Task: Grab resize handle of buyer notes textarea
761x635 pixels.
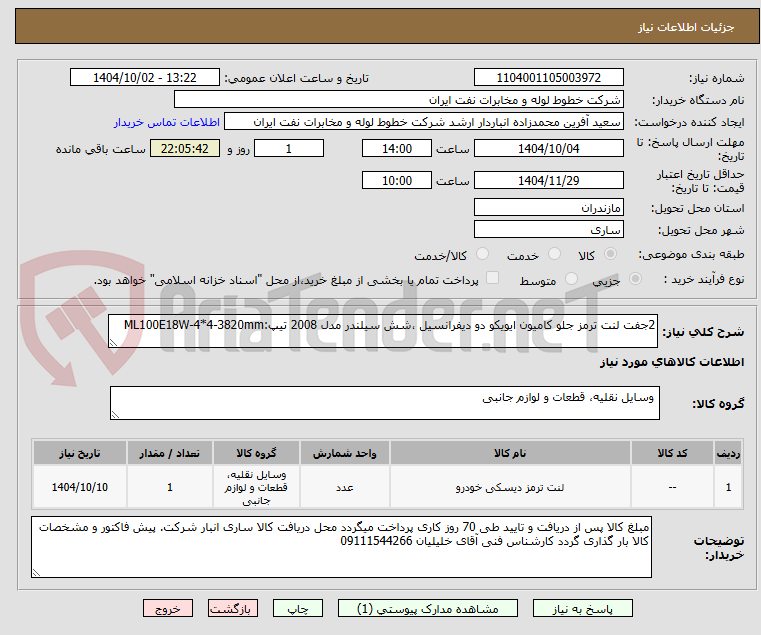Action: point(36,572)
